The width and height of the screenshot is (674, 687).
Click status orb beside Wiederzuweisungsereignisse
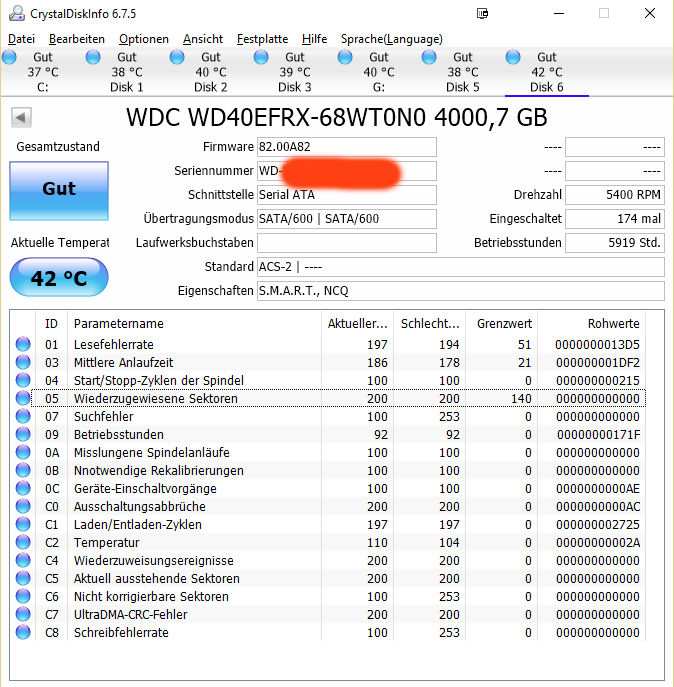pos(23,560)
